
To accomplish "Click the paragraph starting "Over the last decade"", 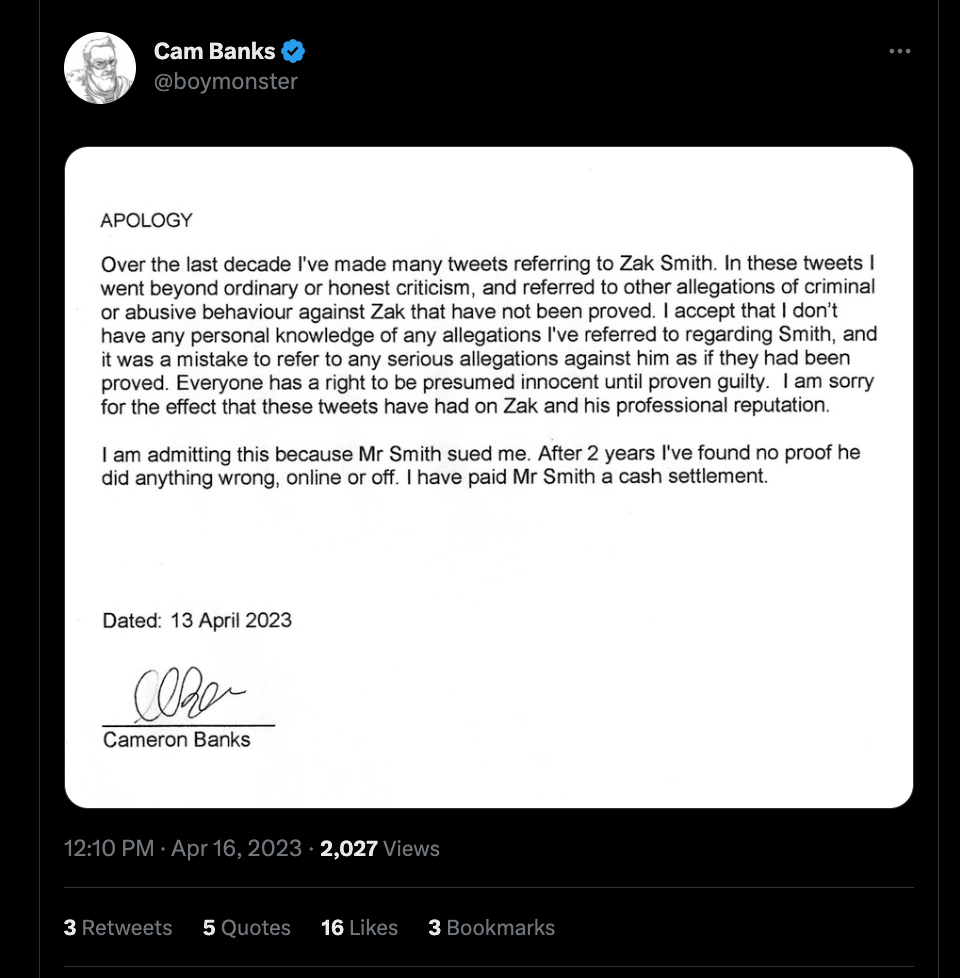I will coord(489,335).
